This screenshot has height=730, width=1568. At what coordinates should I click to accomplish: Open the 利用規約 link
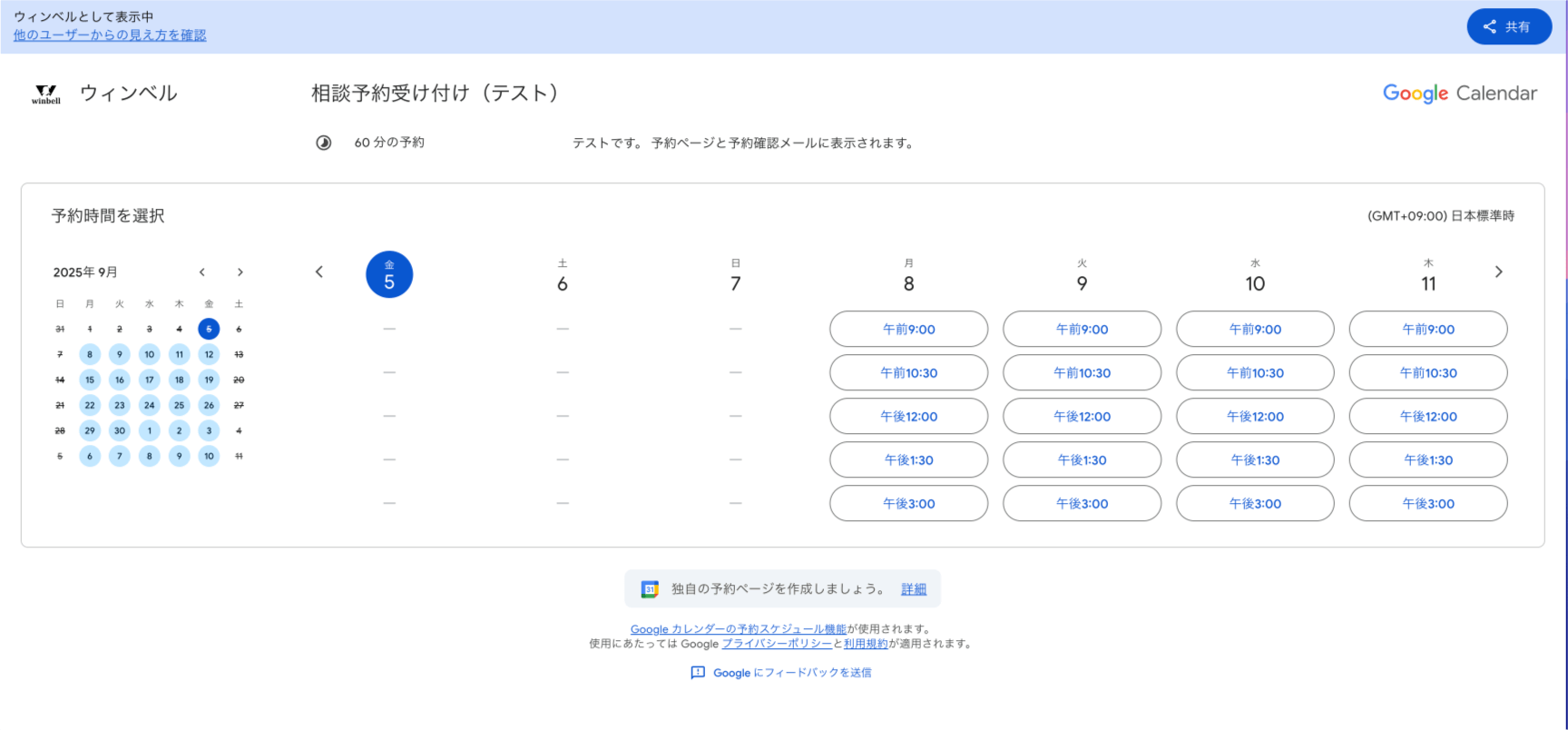(x=866, y=644)
